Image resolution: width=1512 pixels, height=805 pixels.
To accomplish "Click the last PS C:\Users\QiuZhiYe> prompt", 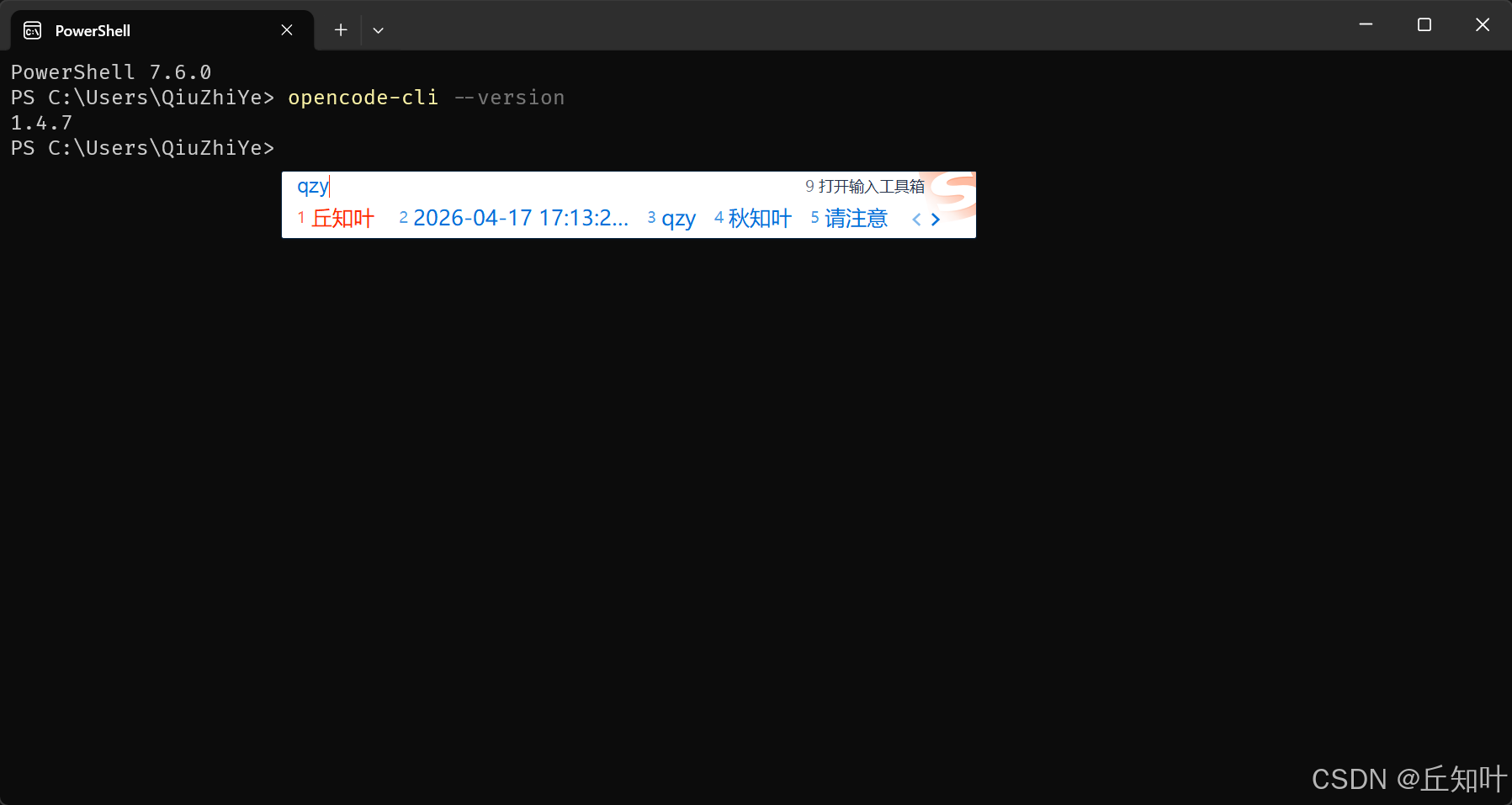I will click(142, 148).
